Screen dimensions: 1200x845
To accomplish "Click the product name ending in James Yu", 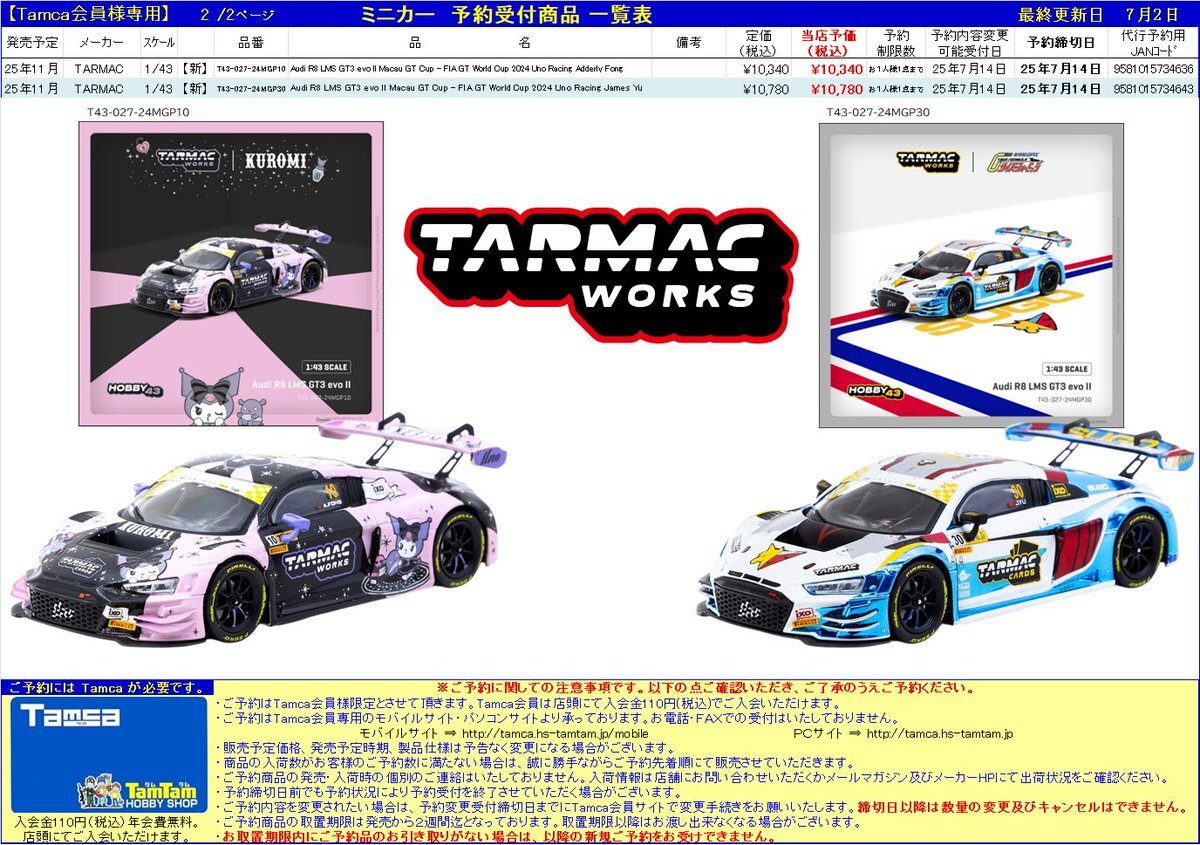I will pyautogui.click(x=466, y=89).
